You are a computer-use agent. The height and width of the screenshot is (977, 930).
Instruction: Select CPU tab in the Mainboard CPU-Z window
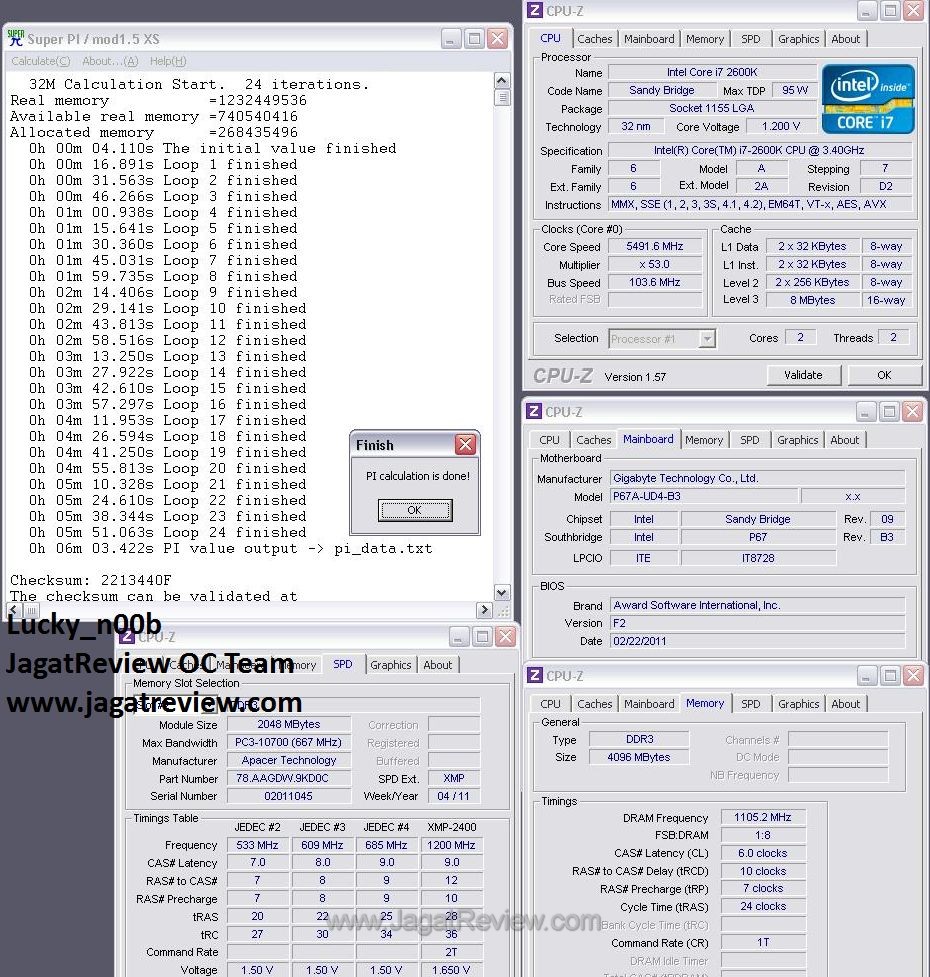tap(549, 440)
